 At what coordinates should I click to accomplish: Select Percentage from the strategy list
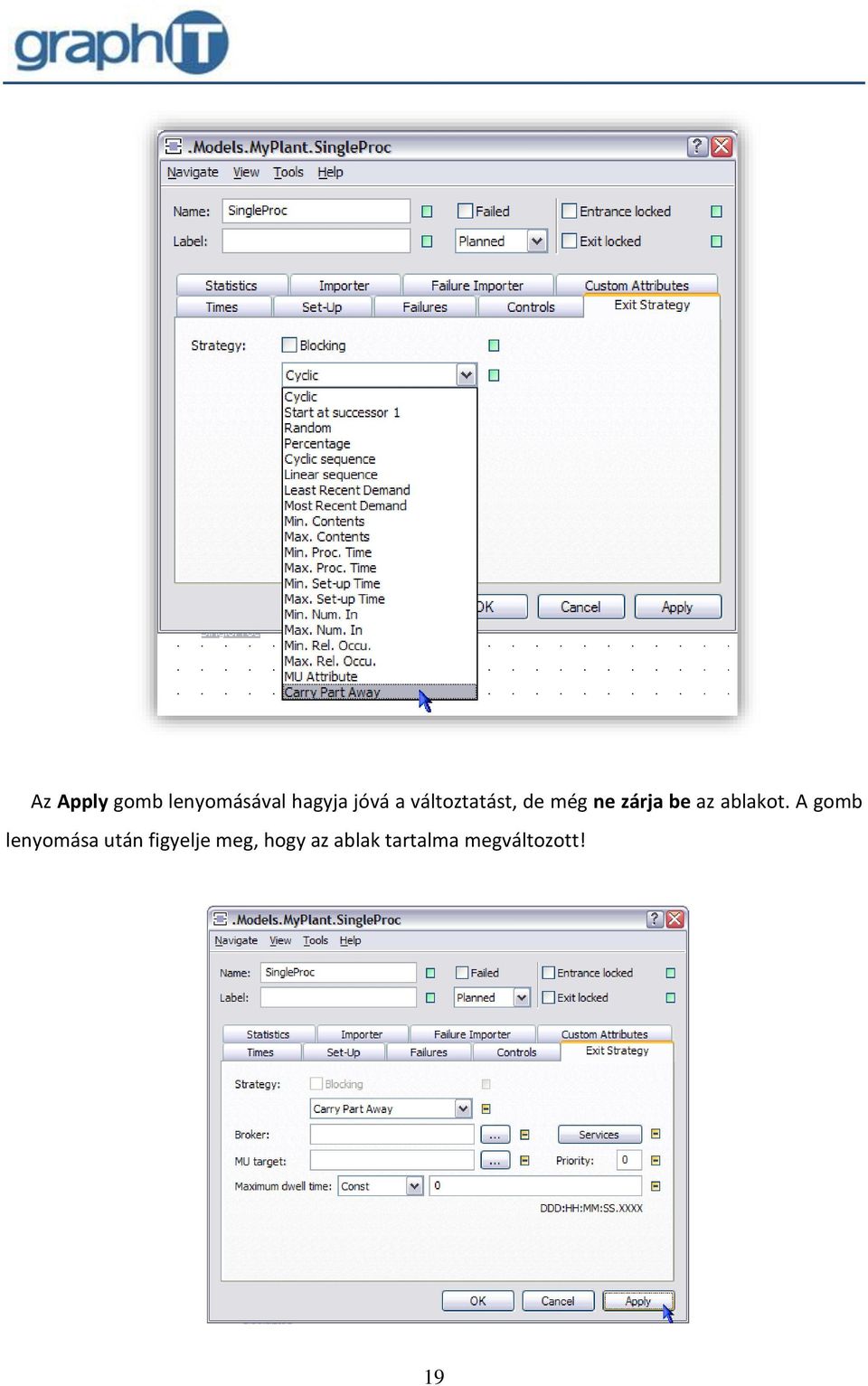[x=380, y=443]
